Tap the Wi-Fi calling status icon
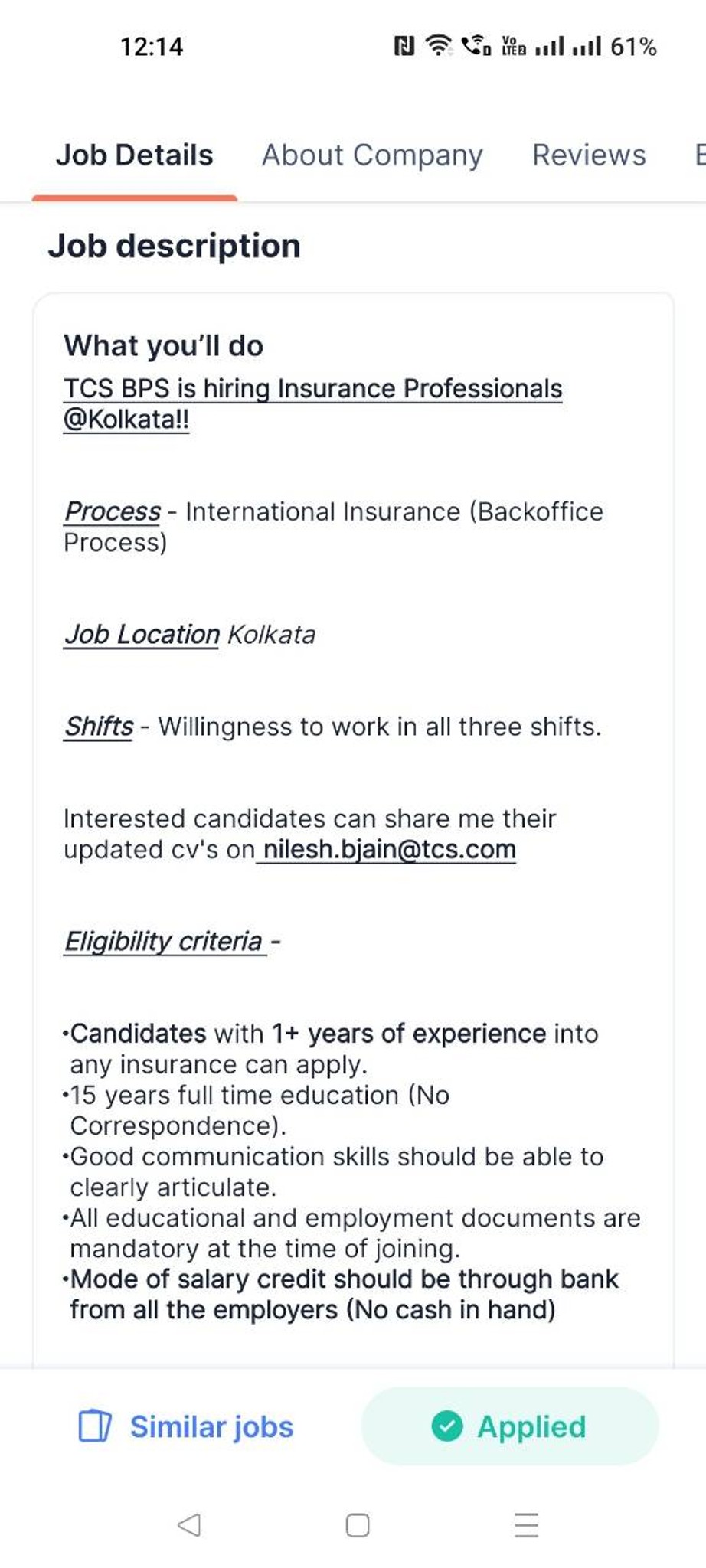 coord(476,46)
